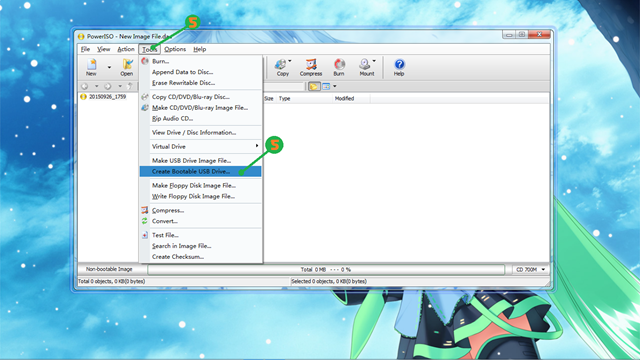Expand the Virtual Drive submenu

200,146
